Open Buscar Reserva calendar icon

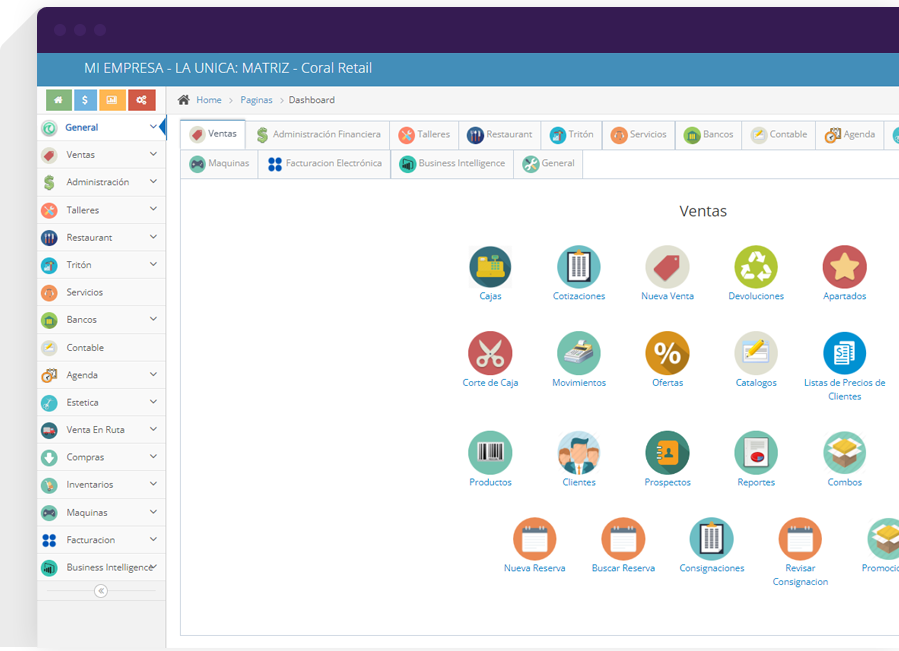click(623, 539)
